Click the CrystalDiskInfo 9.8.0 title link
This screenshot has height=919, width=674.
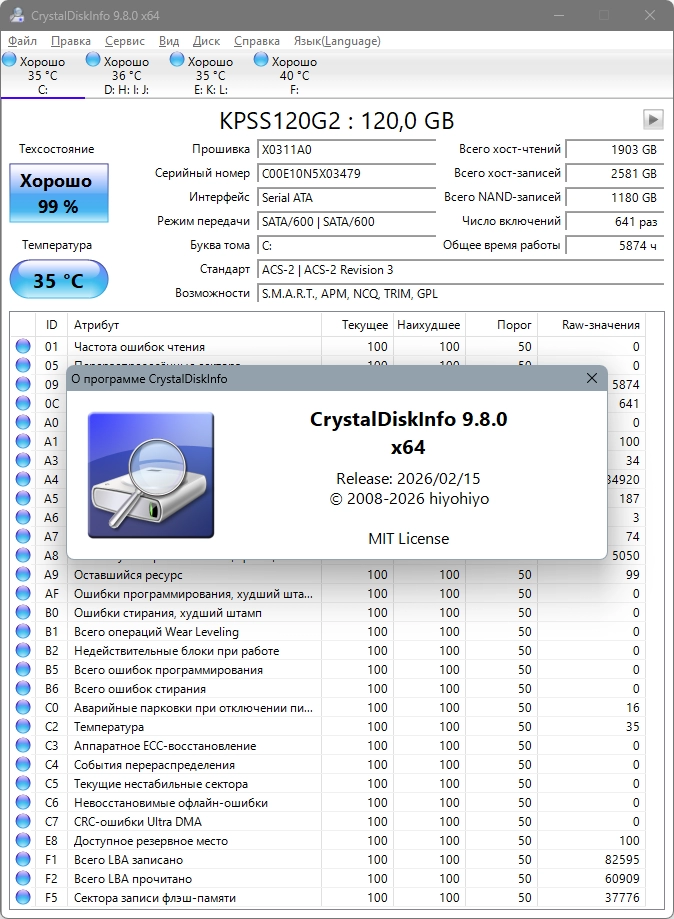tap(409, 433)
